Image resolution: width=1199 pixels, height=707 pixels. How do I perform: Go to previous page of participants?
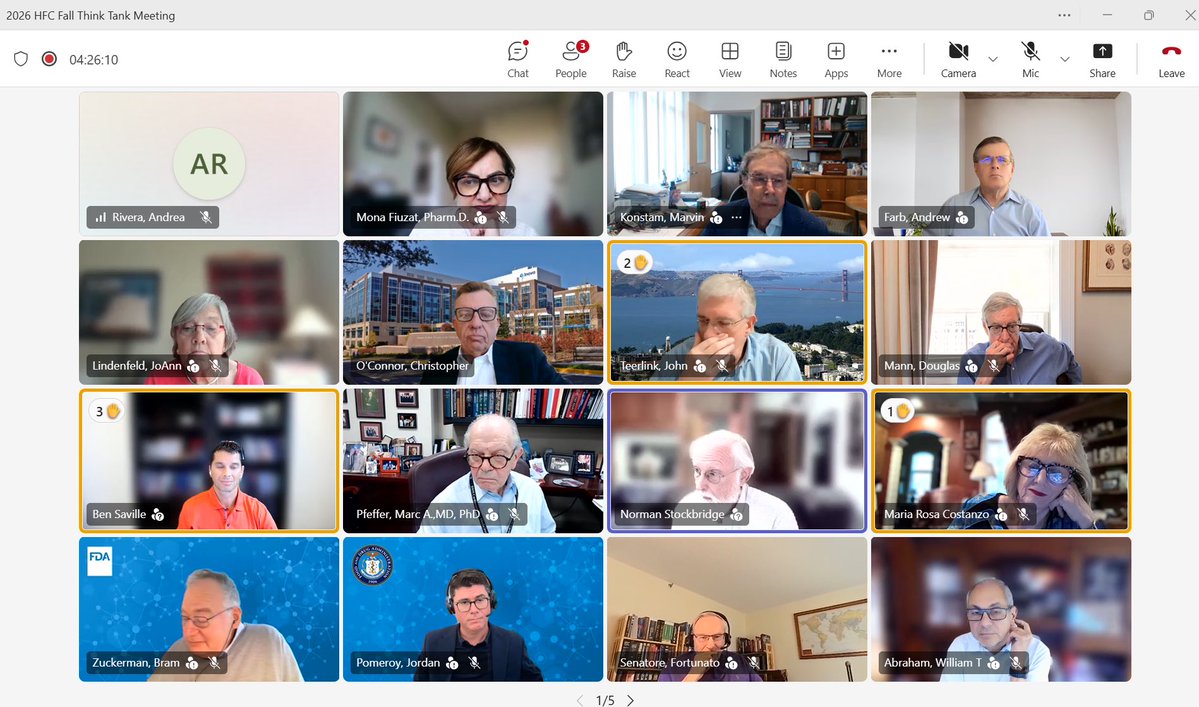click(x=580, y=700)
